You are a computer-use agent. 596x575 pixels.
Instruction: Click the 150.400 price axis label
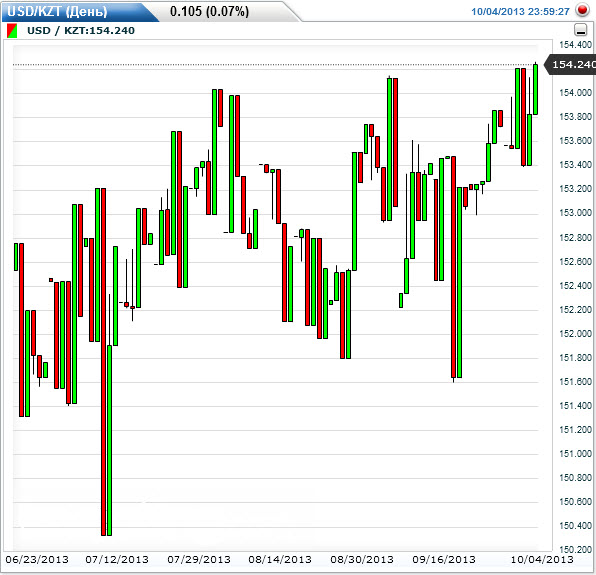[x=575, y=526]
